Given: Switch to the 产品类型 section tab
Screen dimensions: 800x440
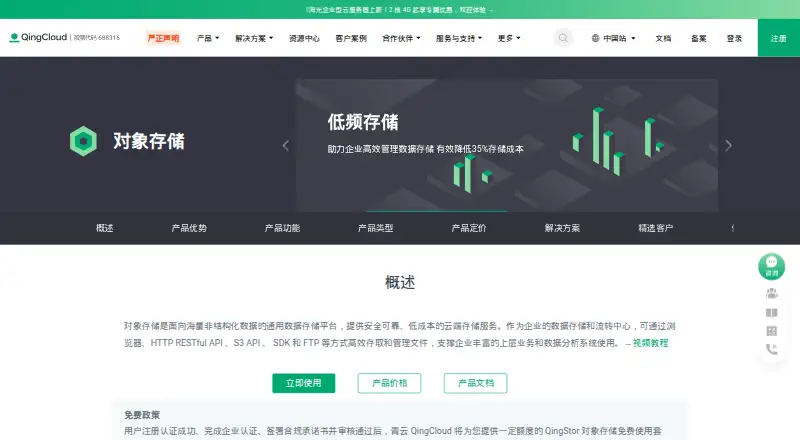Looking at the screenshot, I should (x=376, y=228).
